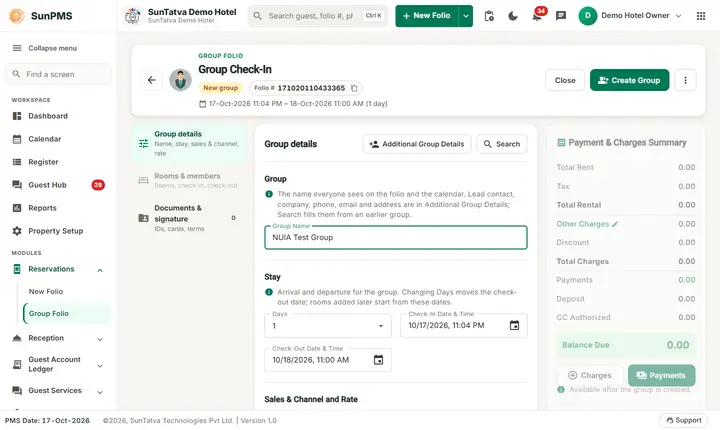Select Group Folio under Reservations
720x430 pixels.
[67, 313]
